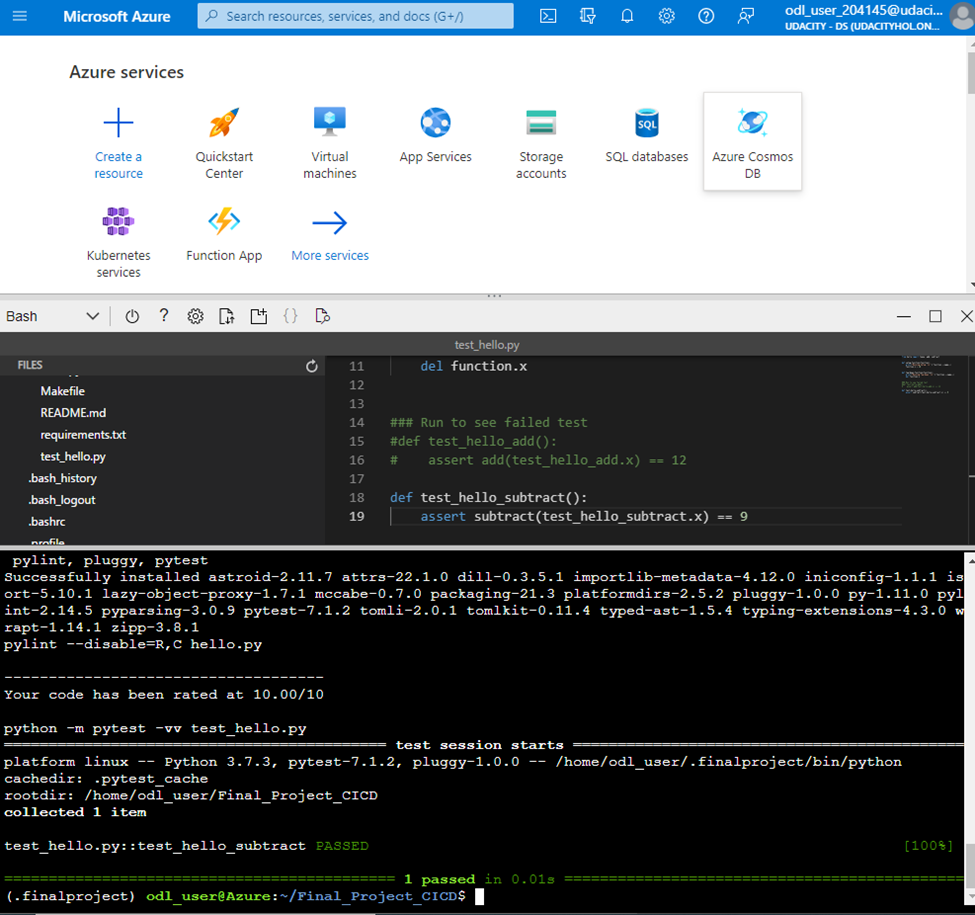Click the FILES panel header
The height and width of the screenshot is (915, 975).
(30, 365)
